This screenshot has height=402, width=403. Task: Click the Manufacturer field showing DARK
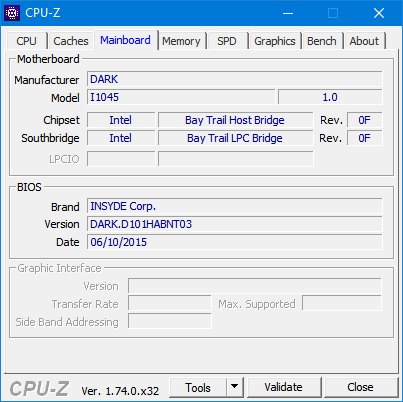coord(235,79)
